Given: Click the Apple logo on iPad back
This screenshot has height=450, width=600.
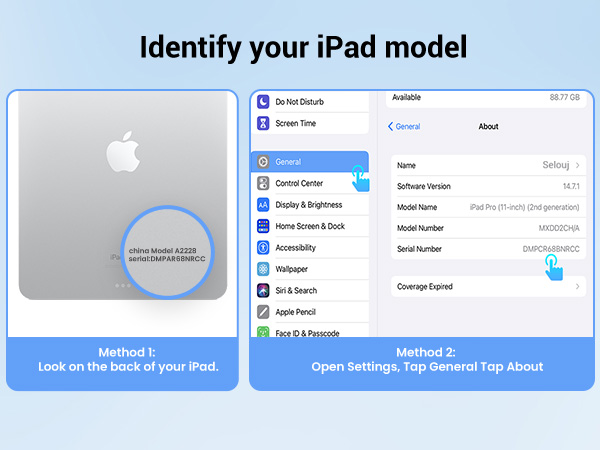Looking at the screenshot, I should [123, 152].
